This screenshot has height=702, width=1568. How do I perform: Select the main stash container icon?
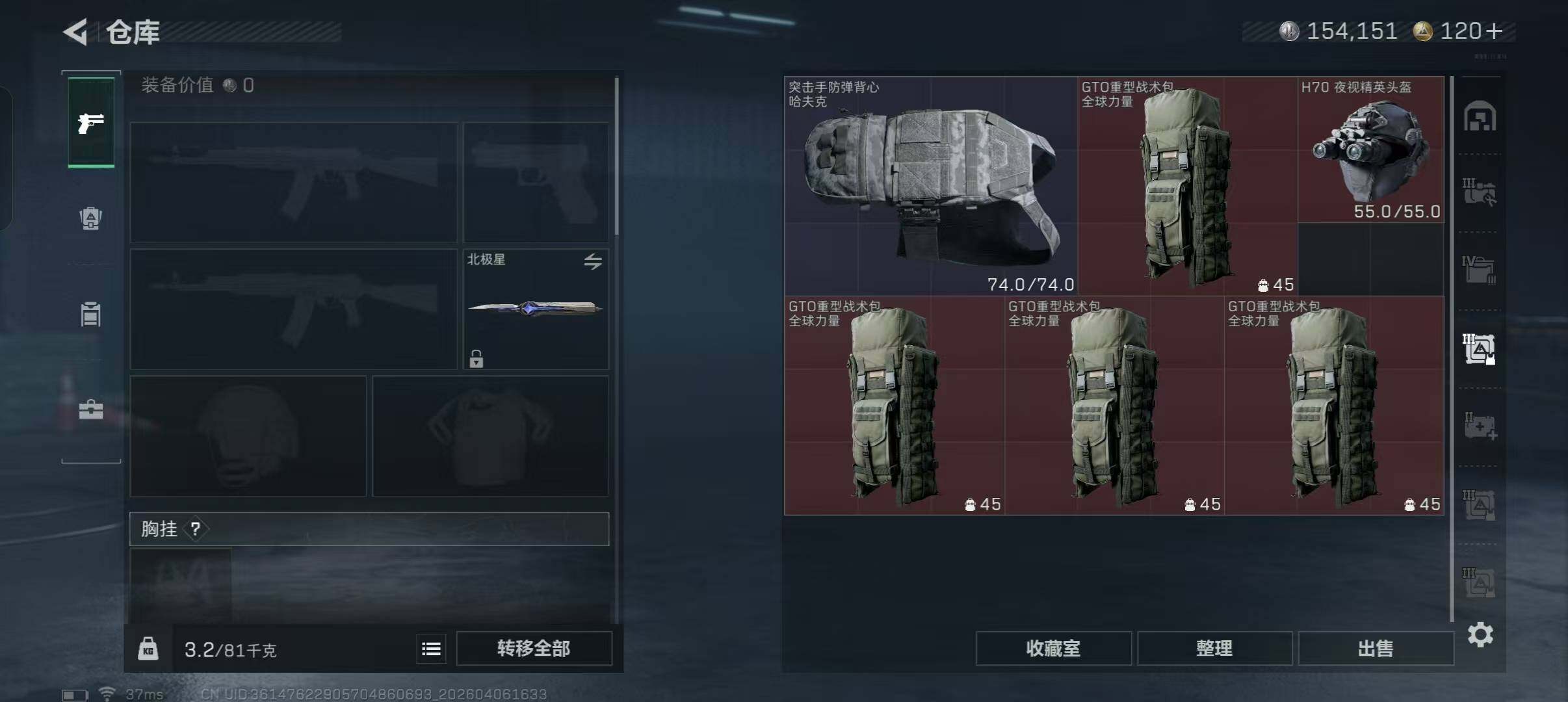tap(1480, 116)
